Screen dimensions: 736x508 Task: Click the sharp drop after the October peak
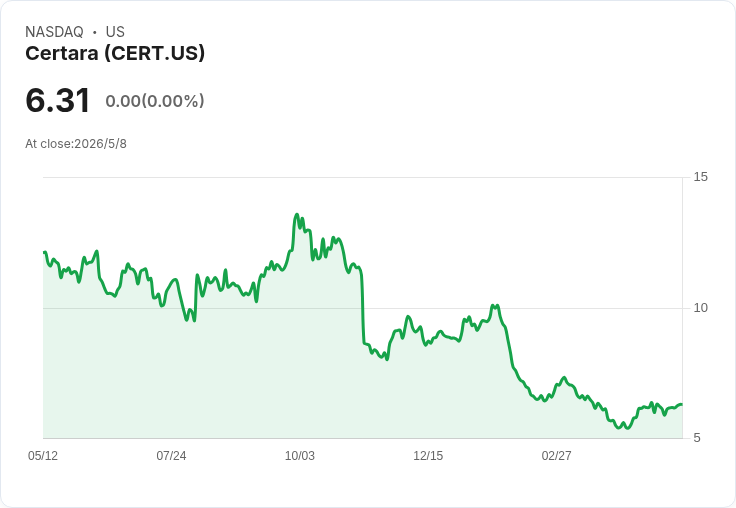pos(363,305)
